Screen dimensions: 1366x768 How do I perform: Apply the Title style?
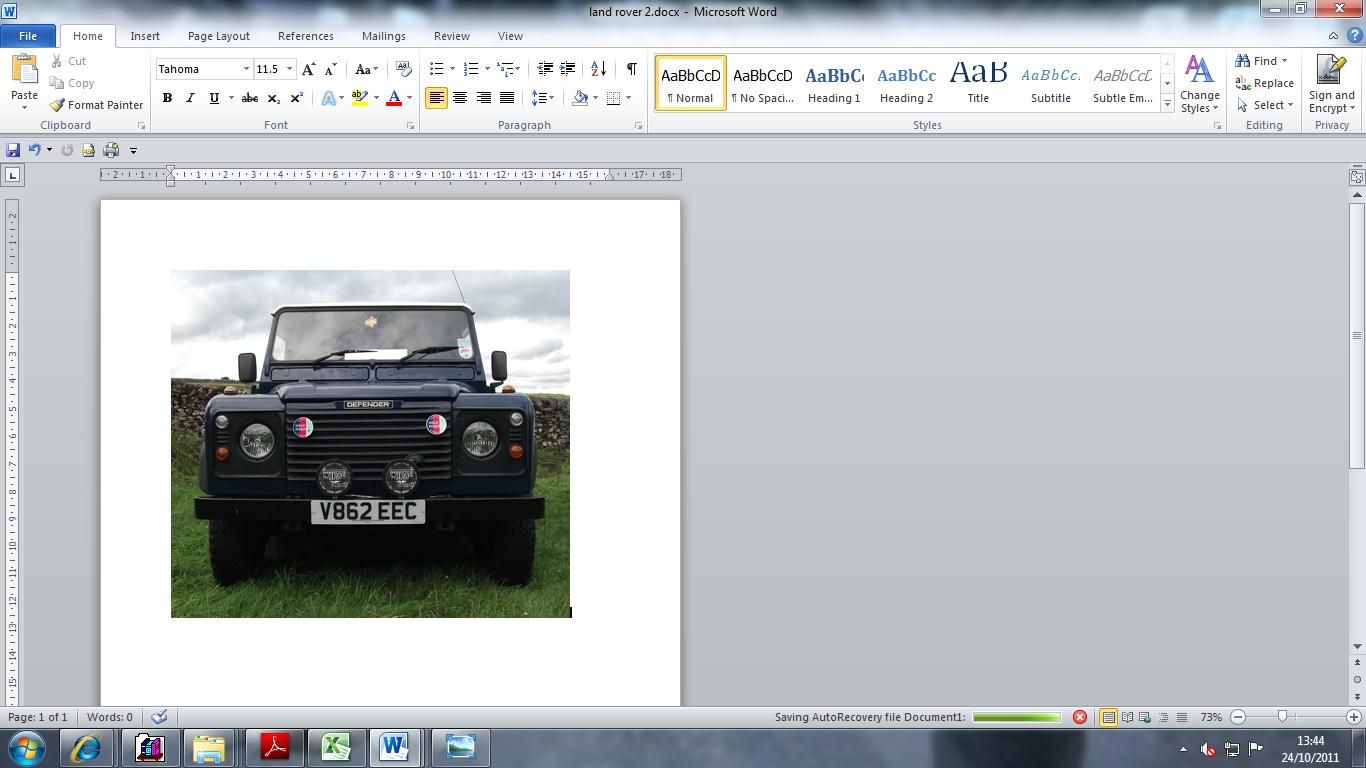[x=978, y=83]
